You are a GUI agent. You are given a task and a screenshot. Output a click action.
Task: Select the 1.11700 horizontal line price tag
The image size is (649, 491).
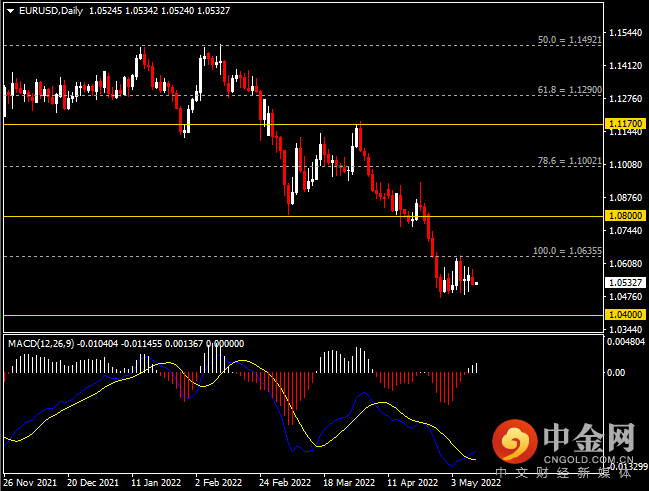(x=625, y=123)
